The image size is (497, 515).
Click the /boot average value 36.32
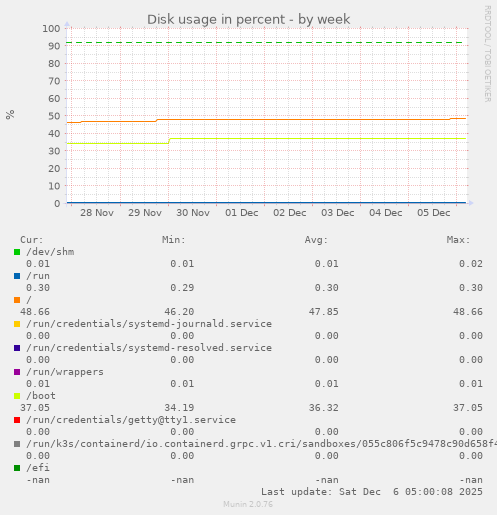coord(324,408)
